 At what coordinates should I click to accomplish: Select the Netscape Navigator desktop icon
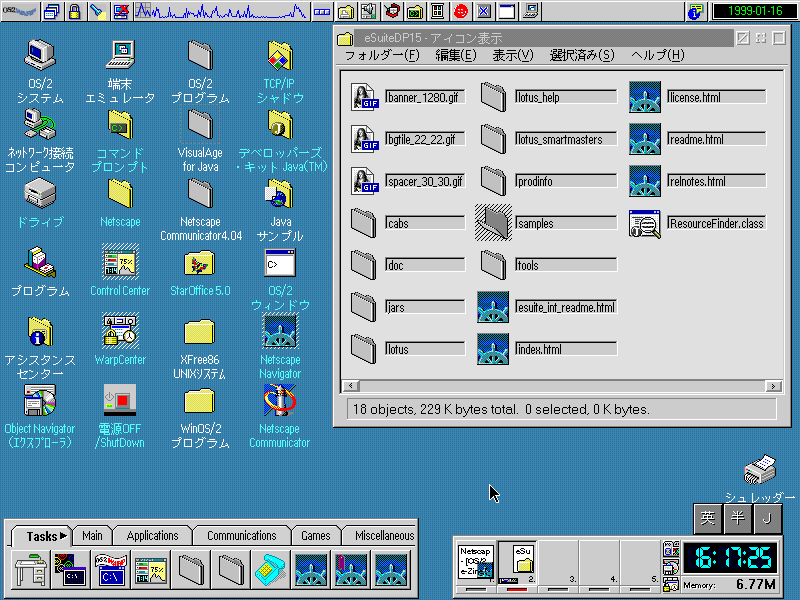tap(280, 332)
